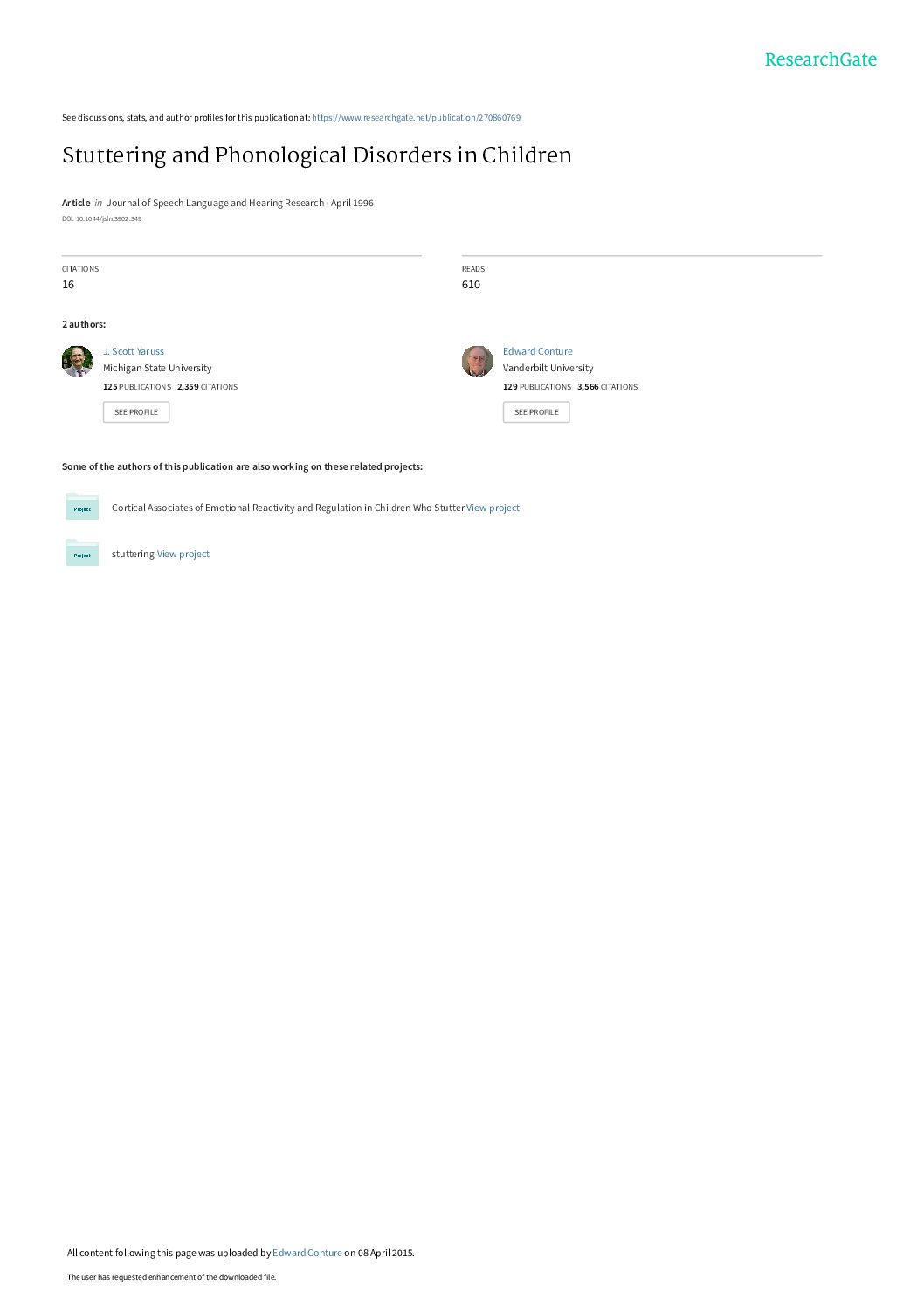924x1306 pixels.
Task: Click Edward Conture uploader link at bottom
Action: click(x=307, y=1253)
